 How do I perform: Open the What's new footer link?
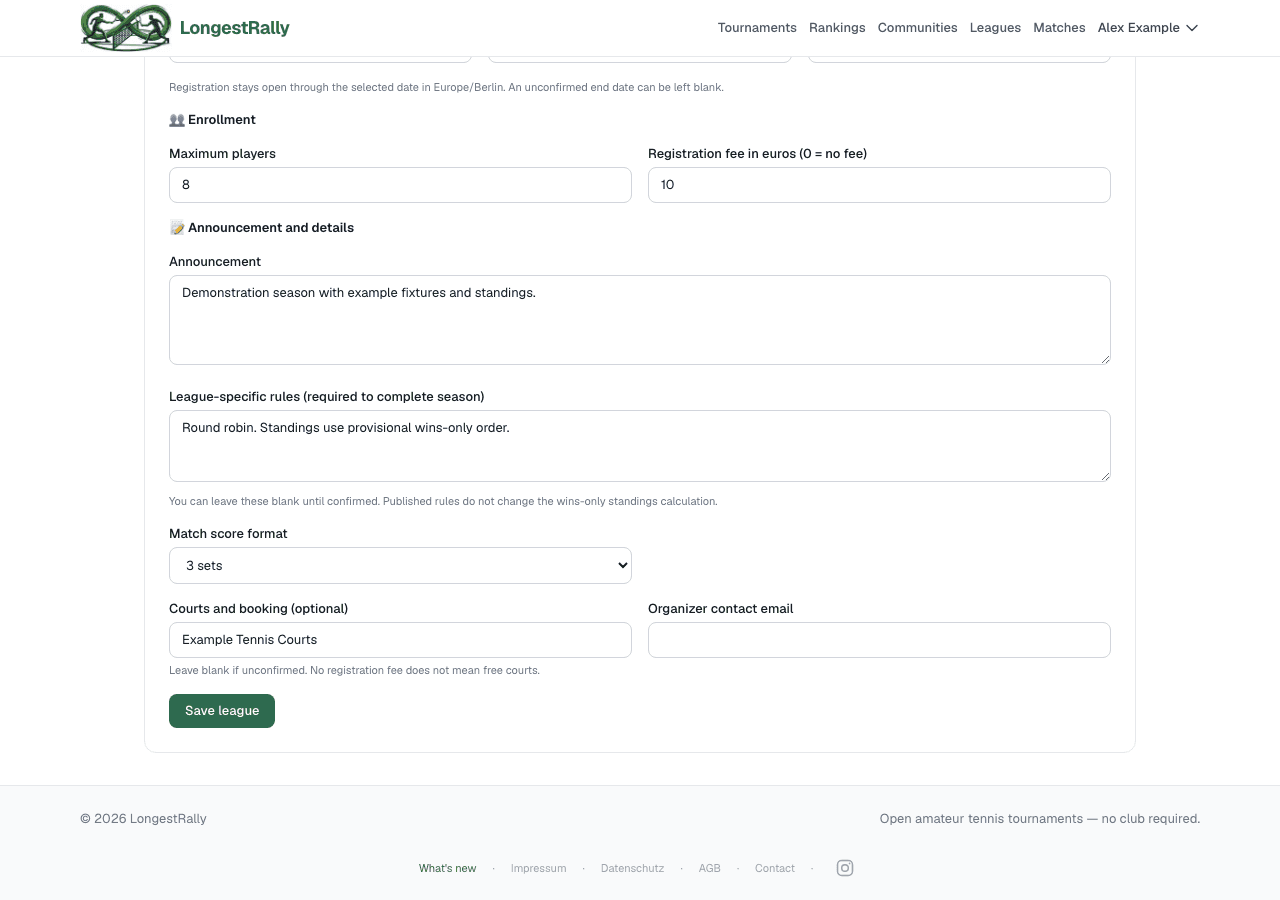pos(447,868)
